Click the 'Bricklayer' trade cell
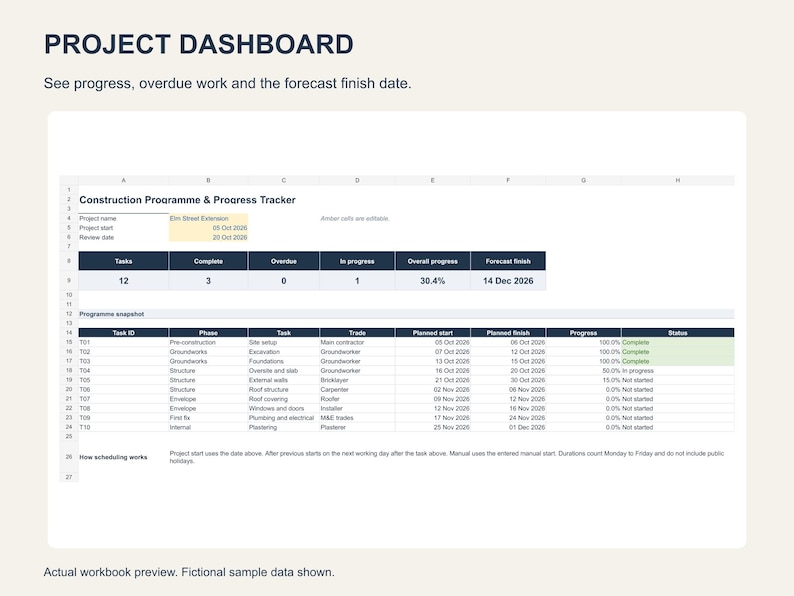794x596 pixels. [x=357, y=380]
